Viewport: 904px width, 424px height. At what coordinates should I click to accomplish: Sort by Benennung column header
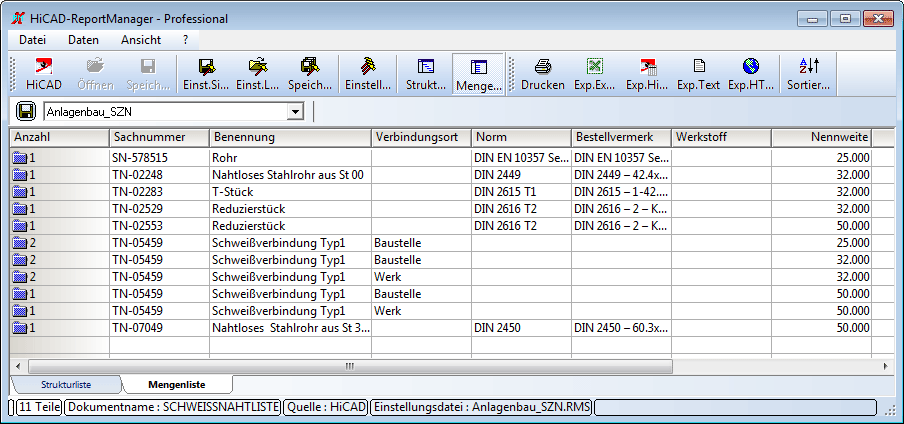290,137
